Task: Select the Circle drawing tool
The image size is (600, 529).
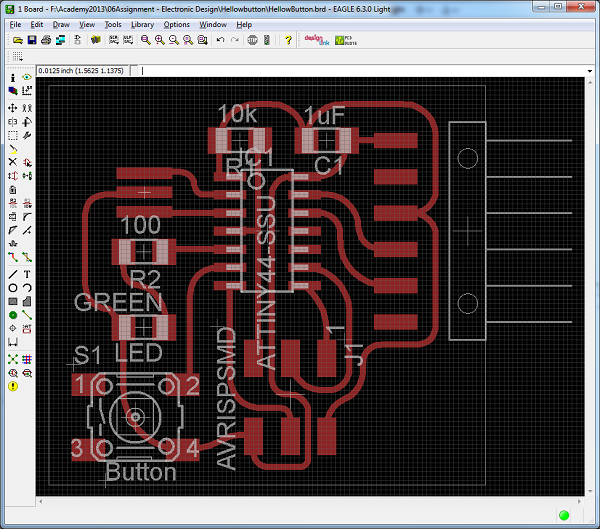Action: pyautogui.click(x=12, y=287)
